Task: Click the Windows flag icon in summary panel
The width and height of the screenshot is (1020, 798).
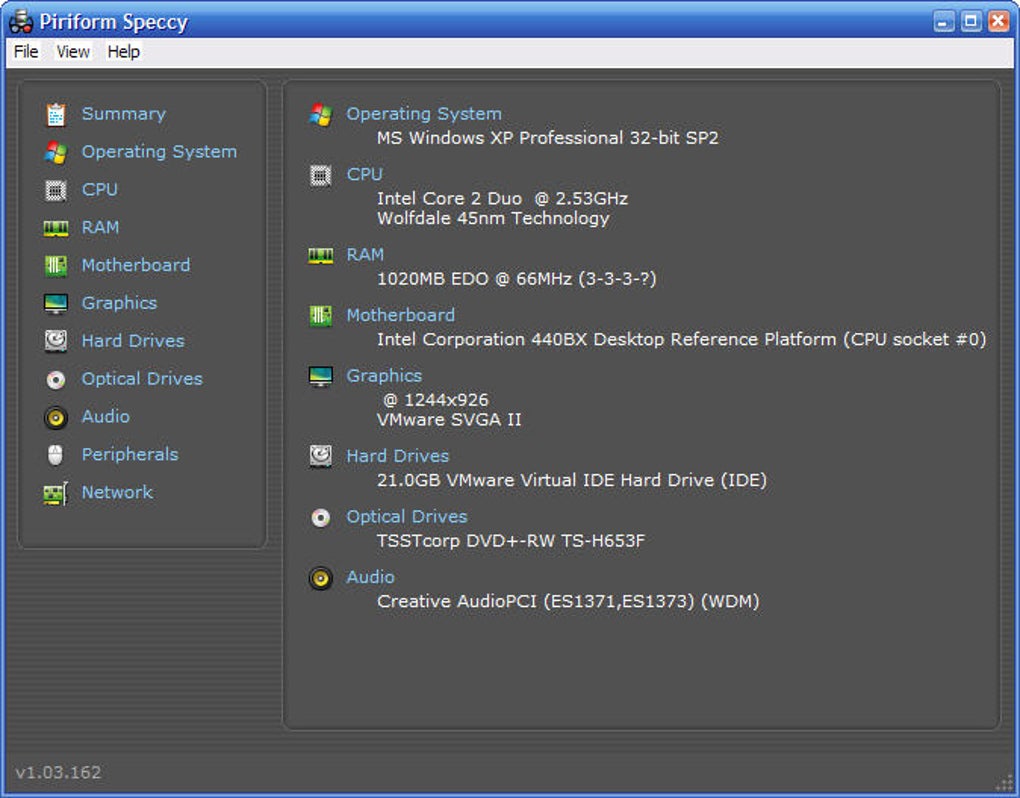Action: [x=321, y=114]
